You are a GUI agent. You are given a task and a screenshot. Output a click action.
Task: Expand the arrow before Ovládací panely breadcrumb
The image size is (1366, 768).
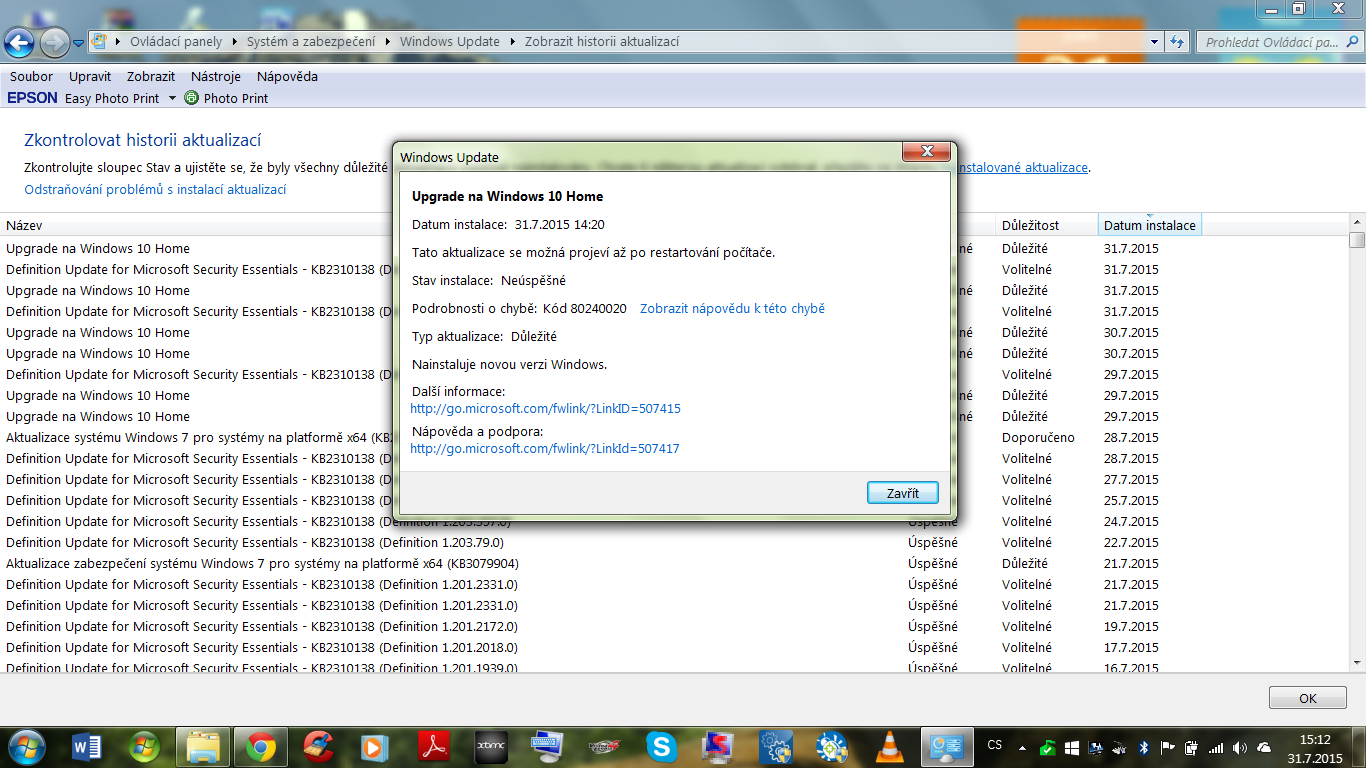(x=120, y=42)
